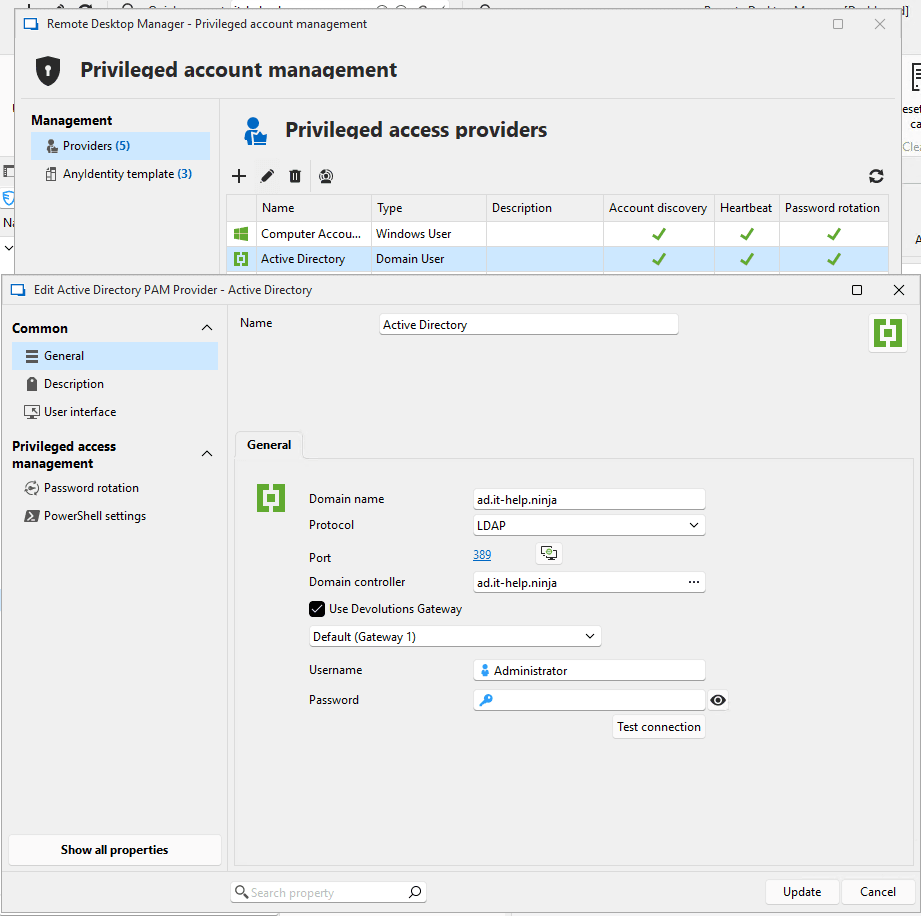Click the refresh icon in providers toolbar
The height and width of the screenshot is (916, 921).
click(x=876, y=176)
